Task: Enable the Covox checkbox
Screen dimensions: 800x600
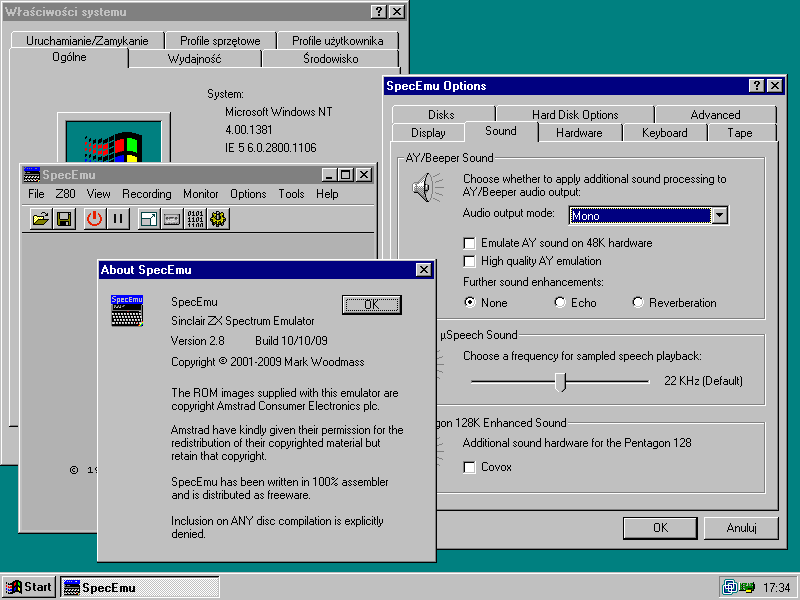Action: click(x=488, y=467)
